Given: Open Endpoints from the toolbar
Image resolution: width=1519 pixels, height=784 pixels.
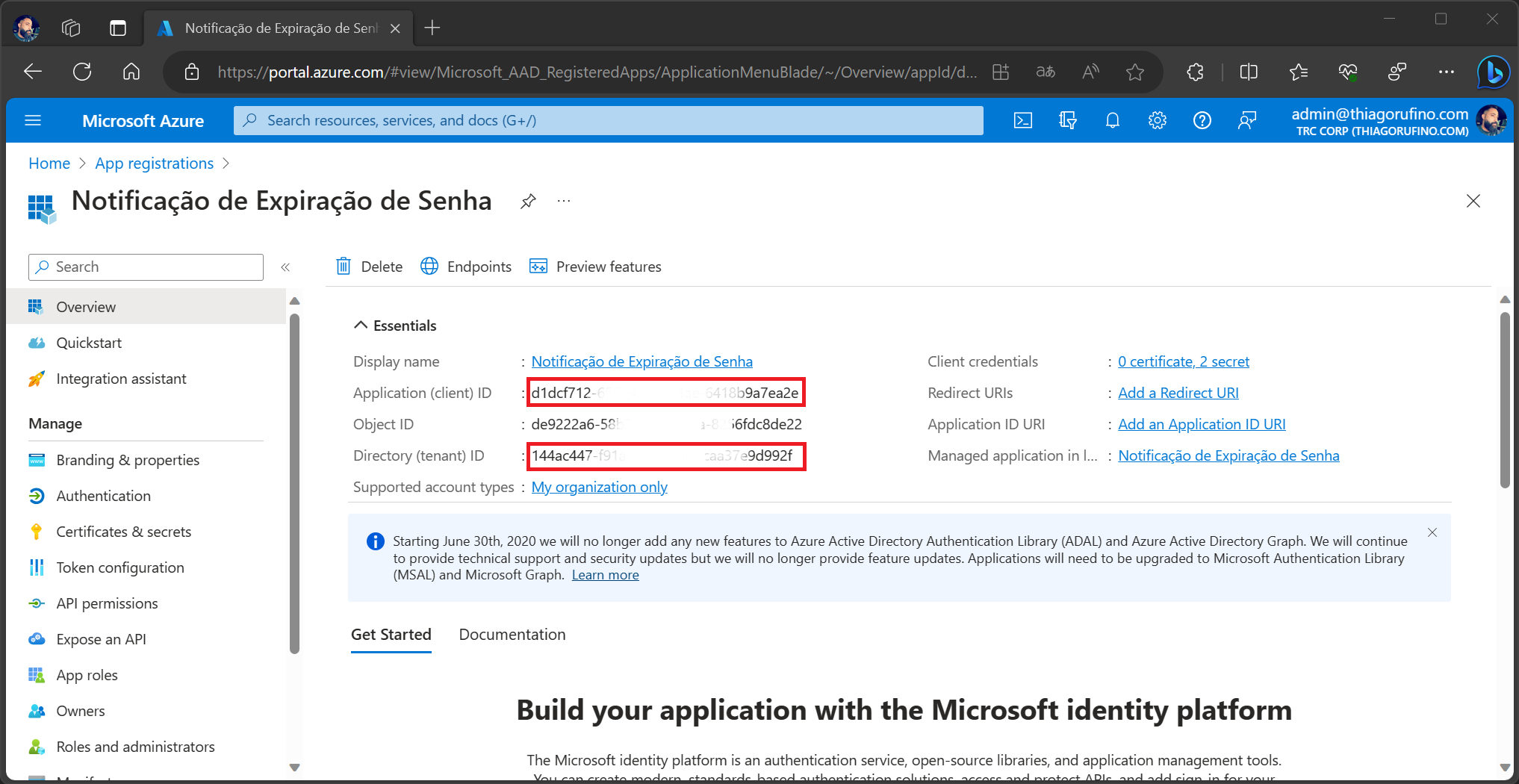Looking at the screenshot, I should (x=466, y=267).
